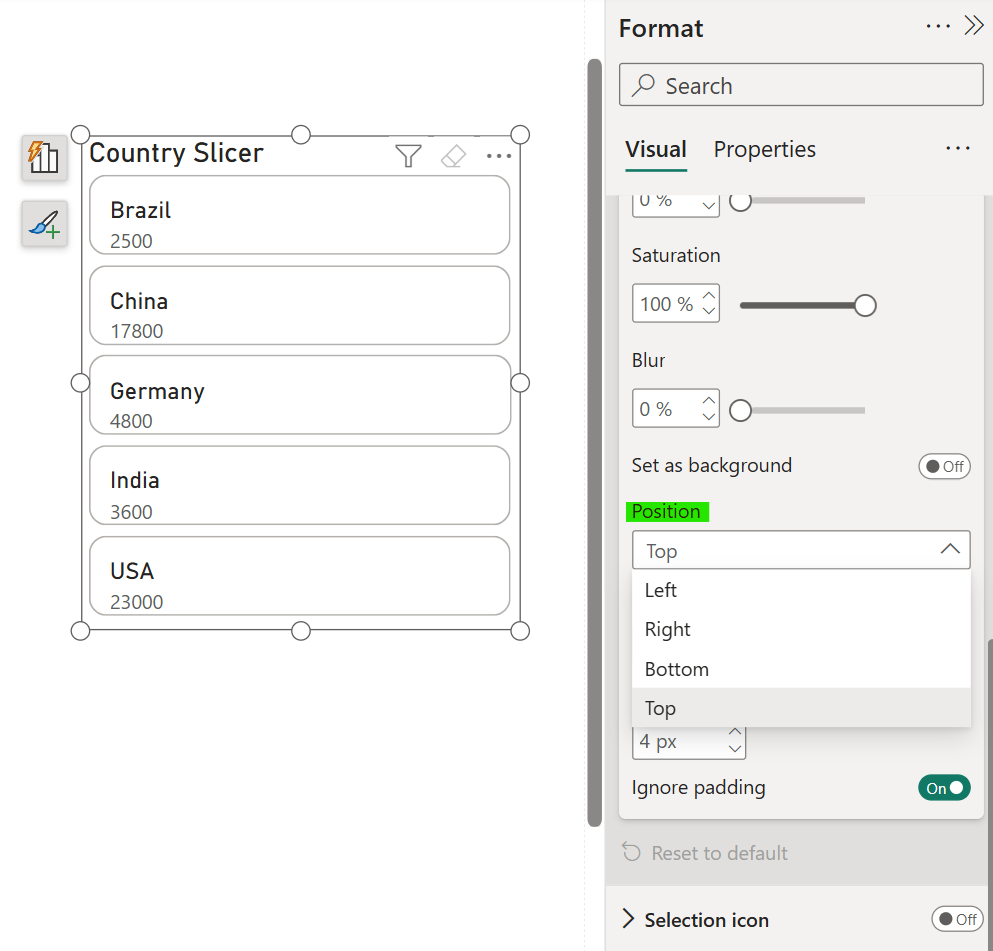Turn off Ignore padding toggle
Viewport: 993px width, 951px height.
[944, 788]
